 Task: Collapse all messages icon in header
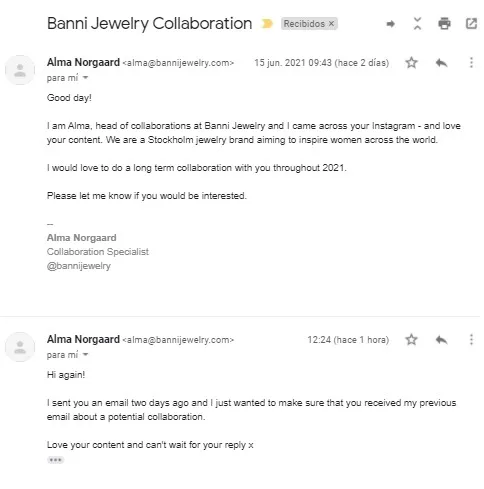417,24
